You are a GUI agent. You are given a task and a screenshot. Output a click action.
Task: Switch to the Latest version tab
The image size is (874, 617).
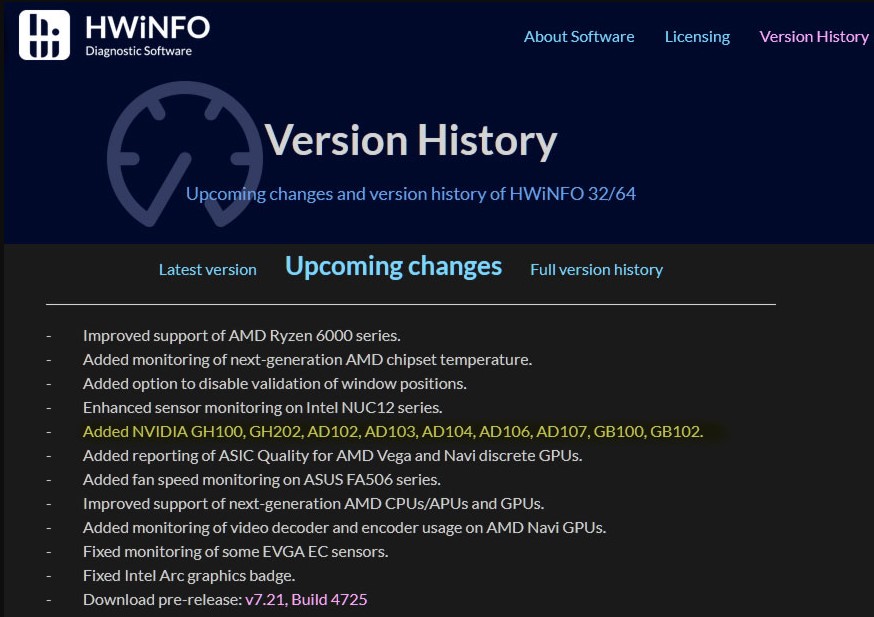pyautogui.click(x=207, y=270)
